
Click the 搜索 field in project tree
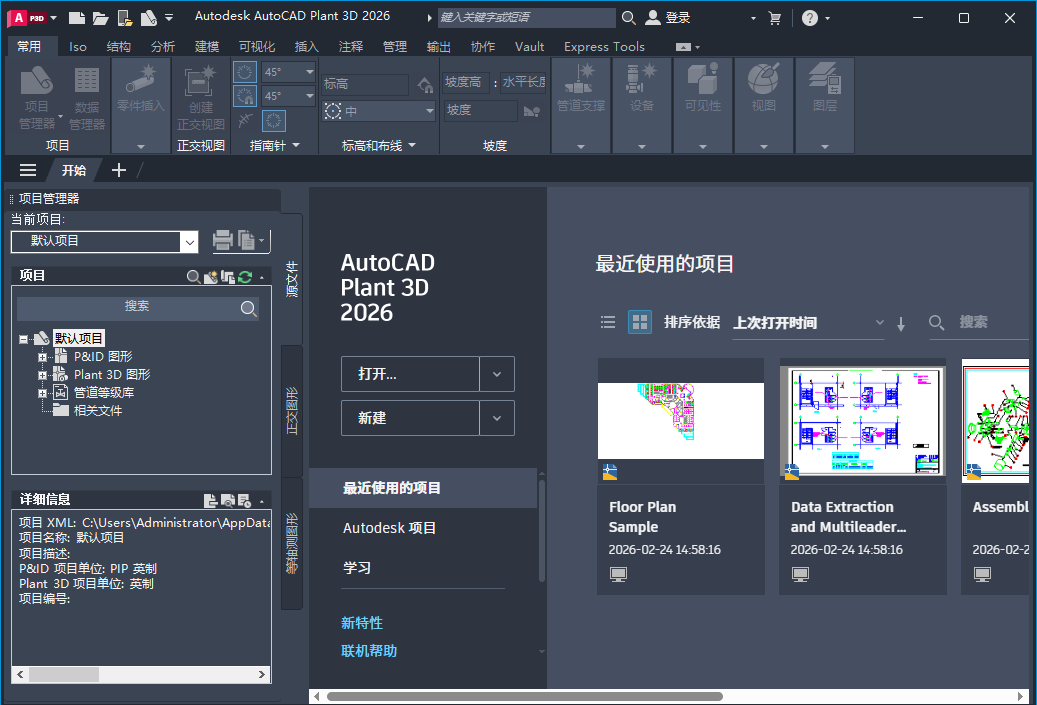pyautogui.click(x=137, y=308)
